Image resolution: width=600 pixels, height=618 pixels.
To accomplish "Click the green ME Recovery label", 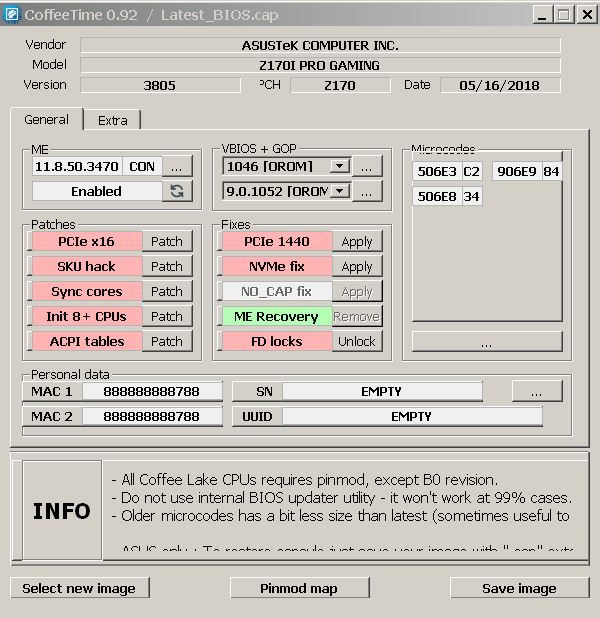I will click(x=277, y=316).
